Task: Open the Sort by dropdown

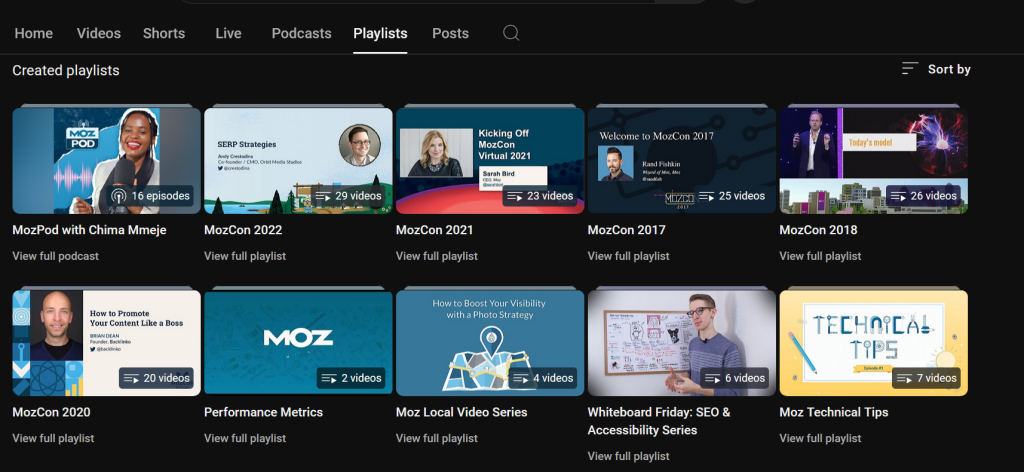Action: pos(936,69)
